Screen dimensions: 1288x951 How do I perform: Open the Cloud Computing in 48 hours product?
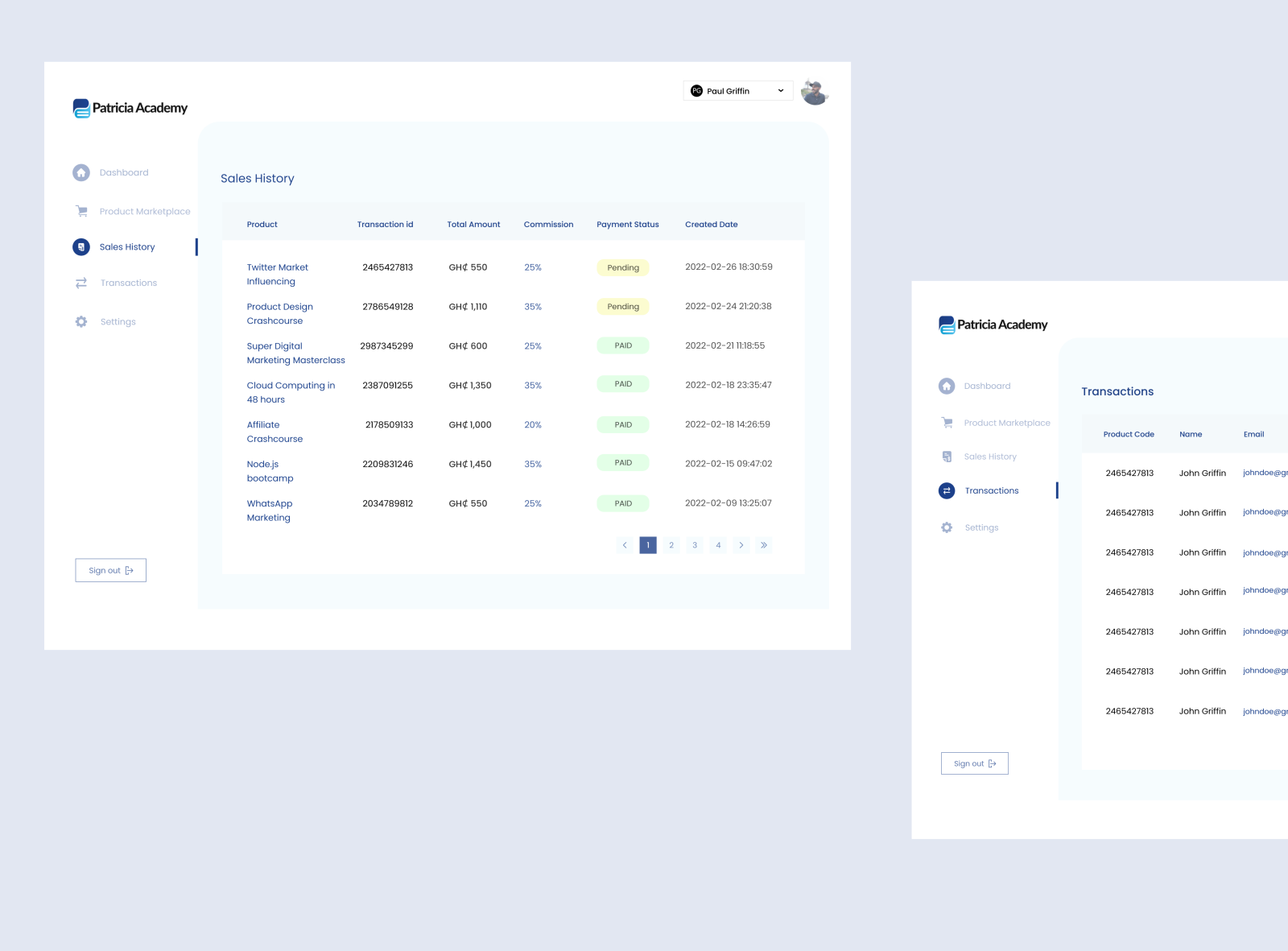tap(291, 392)
